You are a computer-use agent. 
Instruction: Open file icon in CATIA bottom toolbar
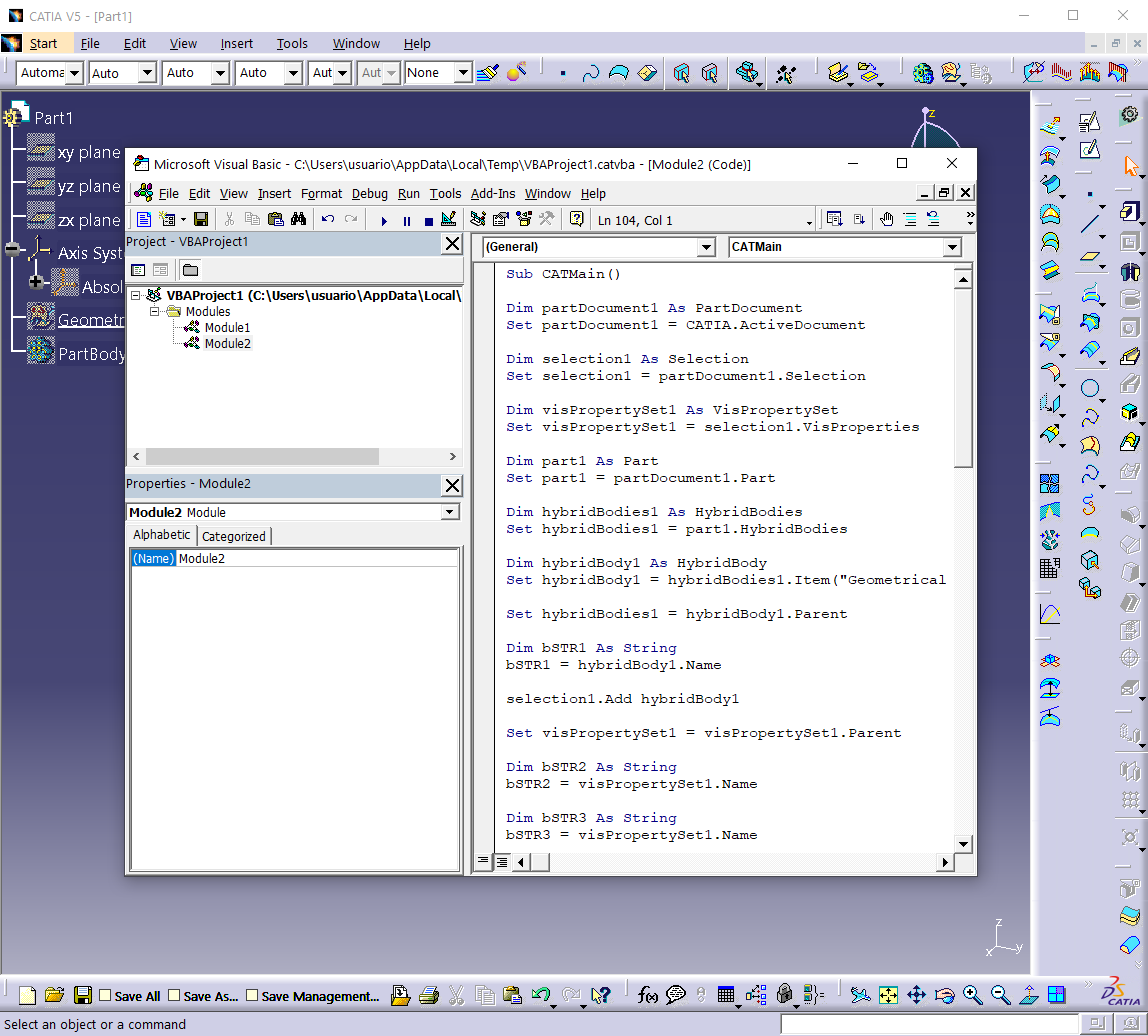click(54, 995)
